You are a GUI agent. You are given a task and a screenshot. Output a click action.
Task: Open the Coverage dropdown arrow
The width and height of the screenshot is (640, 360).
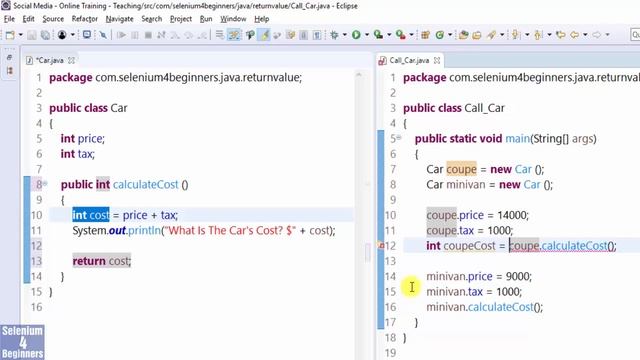tap(389, 35)
